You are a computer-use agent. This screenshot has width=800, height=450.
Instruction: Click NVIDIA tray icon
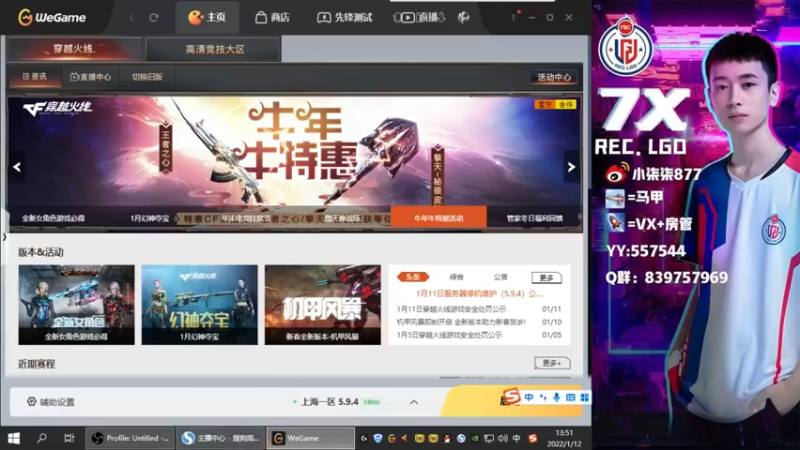(x=474, y=438)
